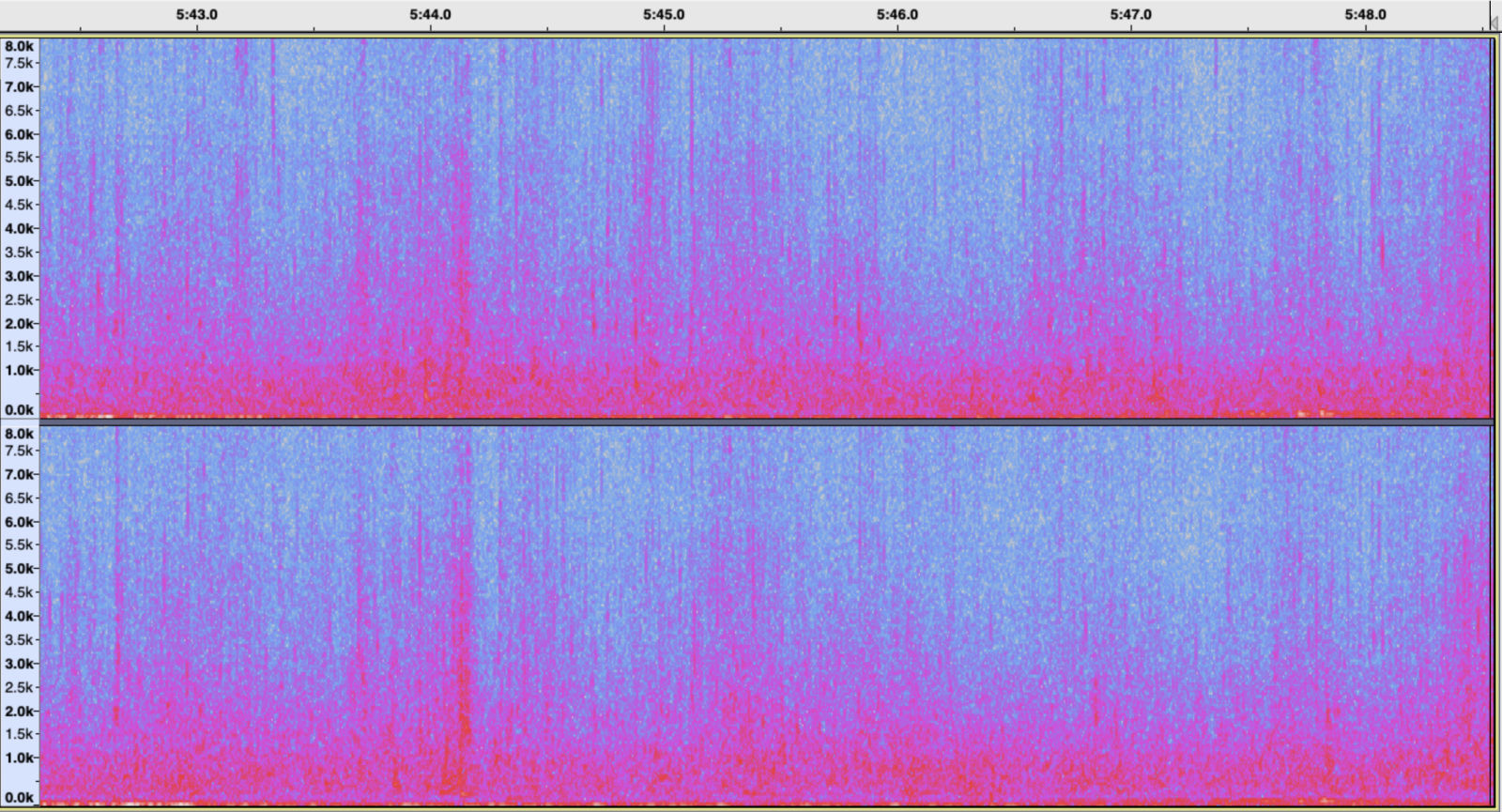Click the upper channel's 4.0k frequency label
Screen dimensions: 1502x812
pyautogui.click(x=19, y=228)
